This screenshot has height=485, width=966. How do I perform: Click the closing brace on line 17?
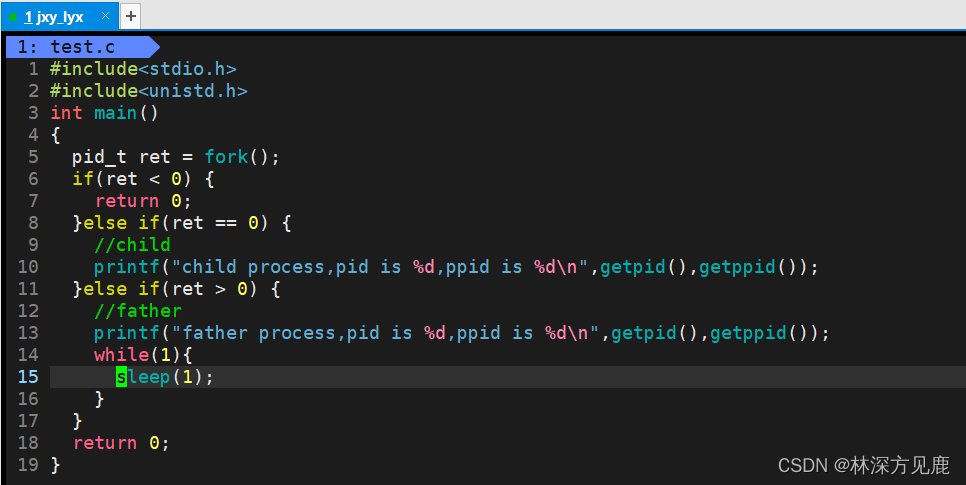[x=77, y=421]
